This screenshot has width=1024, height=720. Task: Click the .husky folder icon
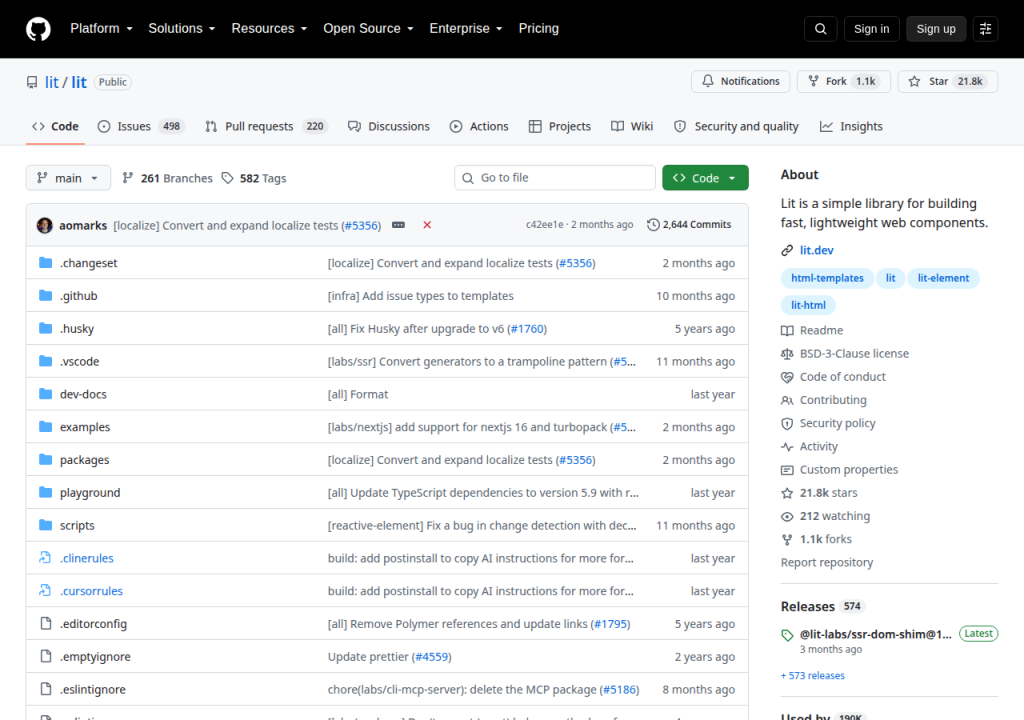(x=45, y=328)
